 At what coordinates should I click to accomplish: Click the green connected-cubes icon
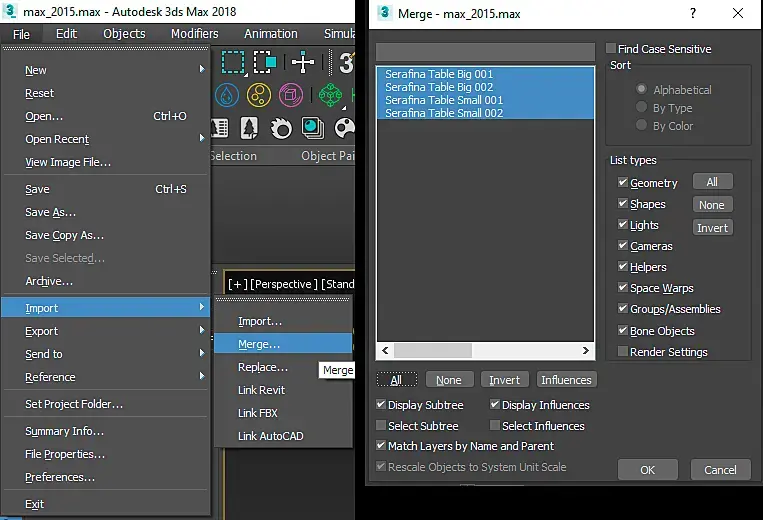tap(330, 95)
